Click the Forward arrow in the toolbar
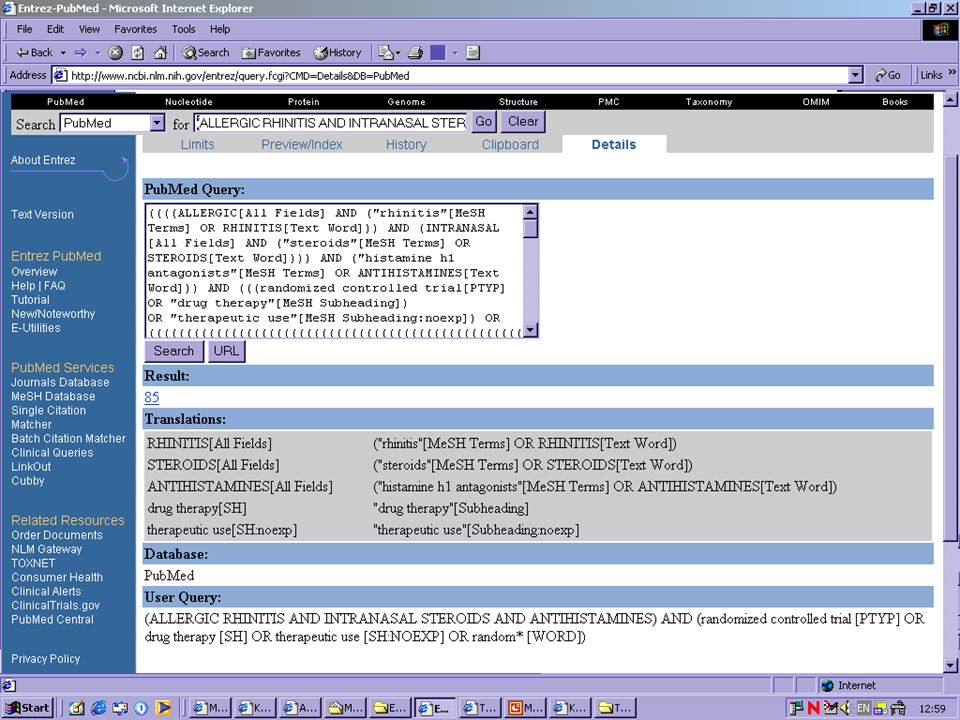Screen dimensions: 960x720 click(80, 53)
